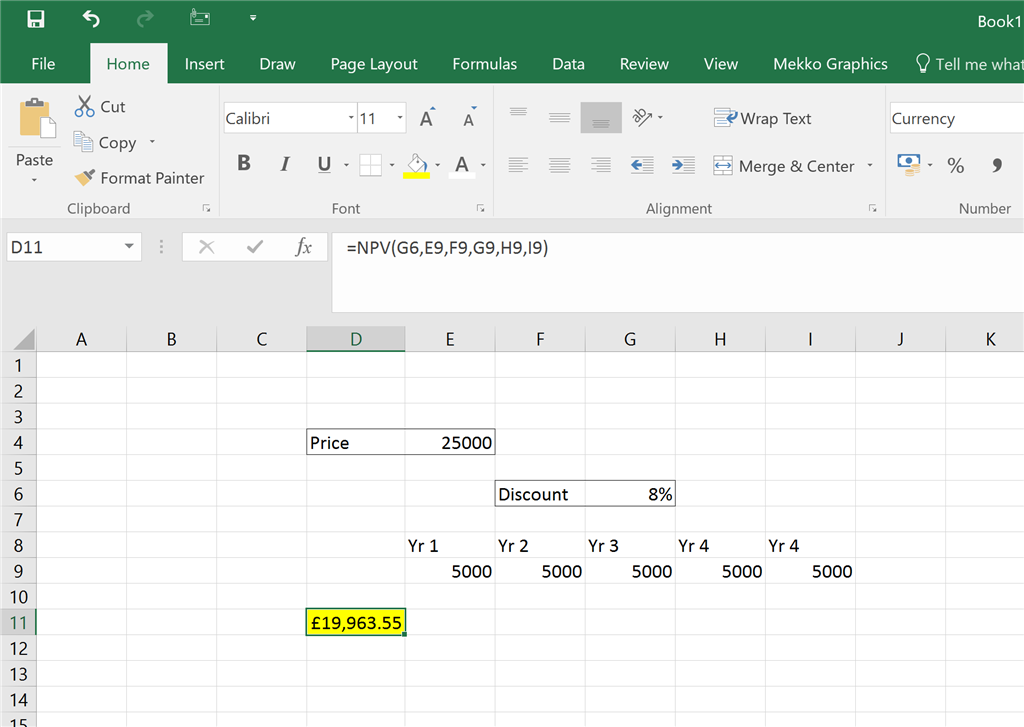The height and width of the screenshot is (727, 1024).
Task: Toggle bottom align for cell
Action: click(601, 118)
